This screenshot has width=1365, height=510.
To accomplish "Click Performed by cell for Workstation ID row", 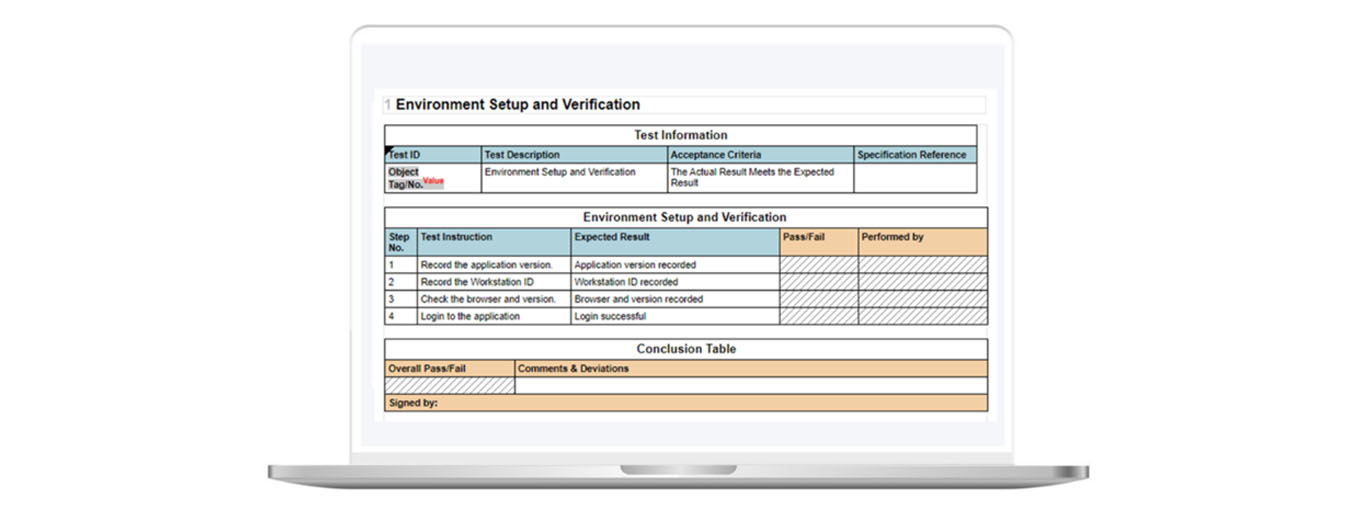I will (922, 282).
